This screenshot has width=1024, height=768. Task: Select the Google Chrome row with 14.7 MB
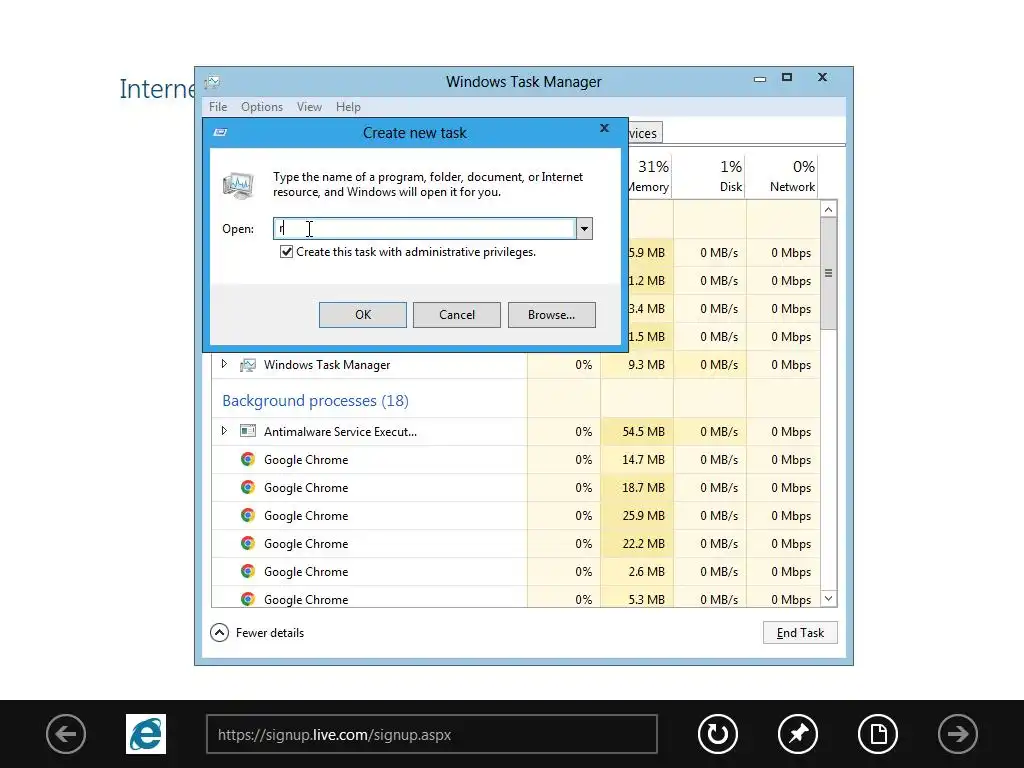[516, 460]
